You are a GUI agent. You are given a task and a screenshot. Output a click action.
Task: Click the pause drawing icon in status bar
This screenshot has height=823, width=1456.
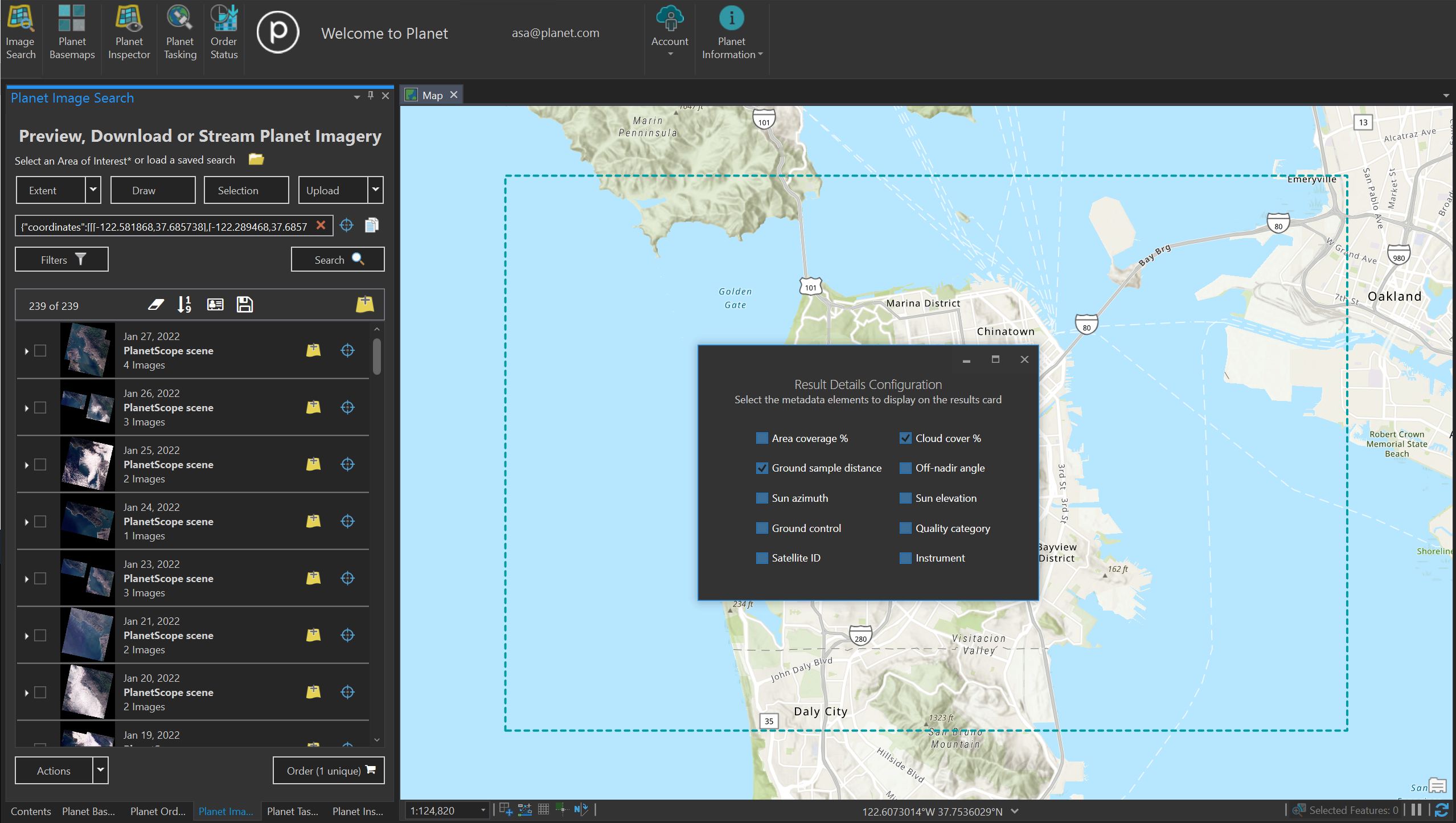point(1417,810)
